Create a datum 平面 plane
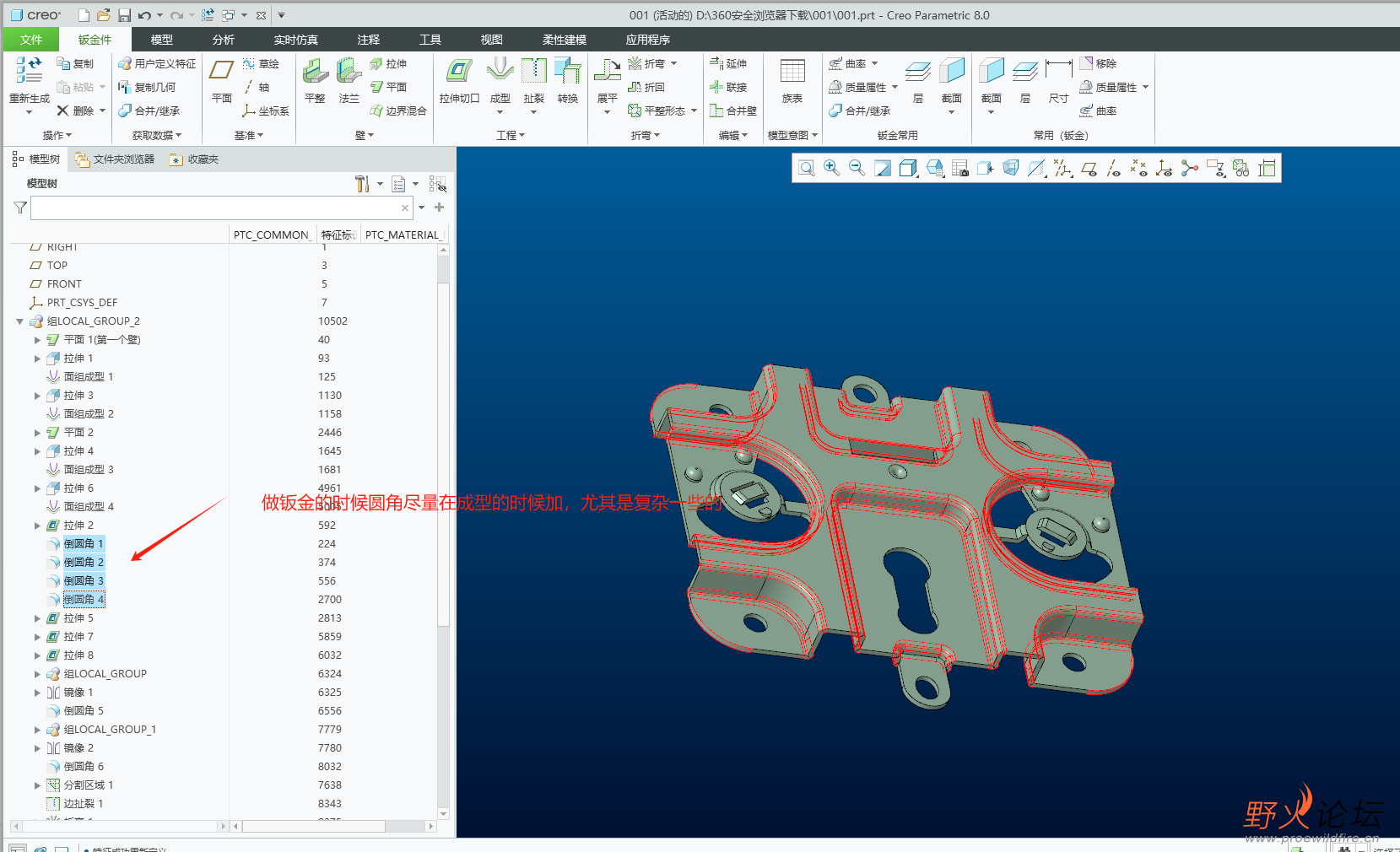1400x852 pixels. 222,81
